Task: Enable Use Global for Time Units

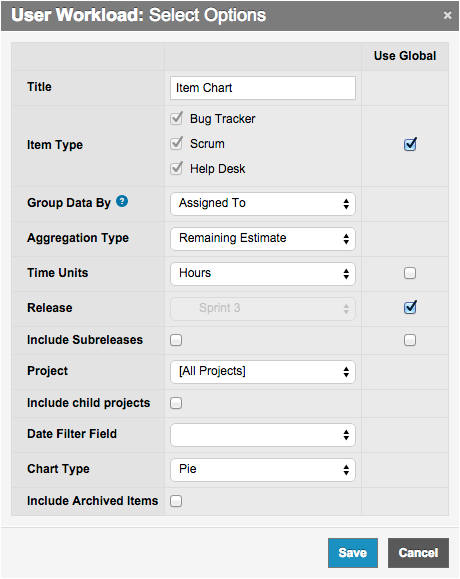Action: (x=410, y=273)
